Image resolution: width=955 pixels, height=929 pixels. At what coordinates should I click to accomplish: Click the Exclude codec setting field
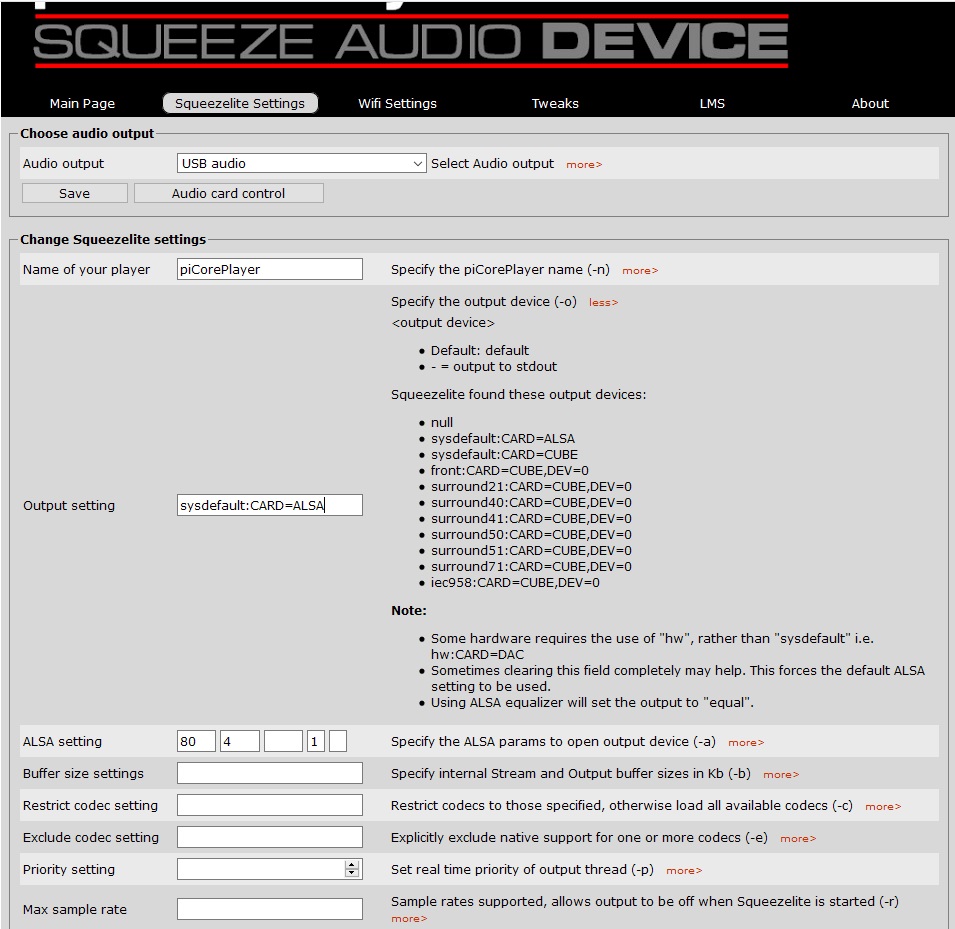coord(270,837)
